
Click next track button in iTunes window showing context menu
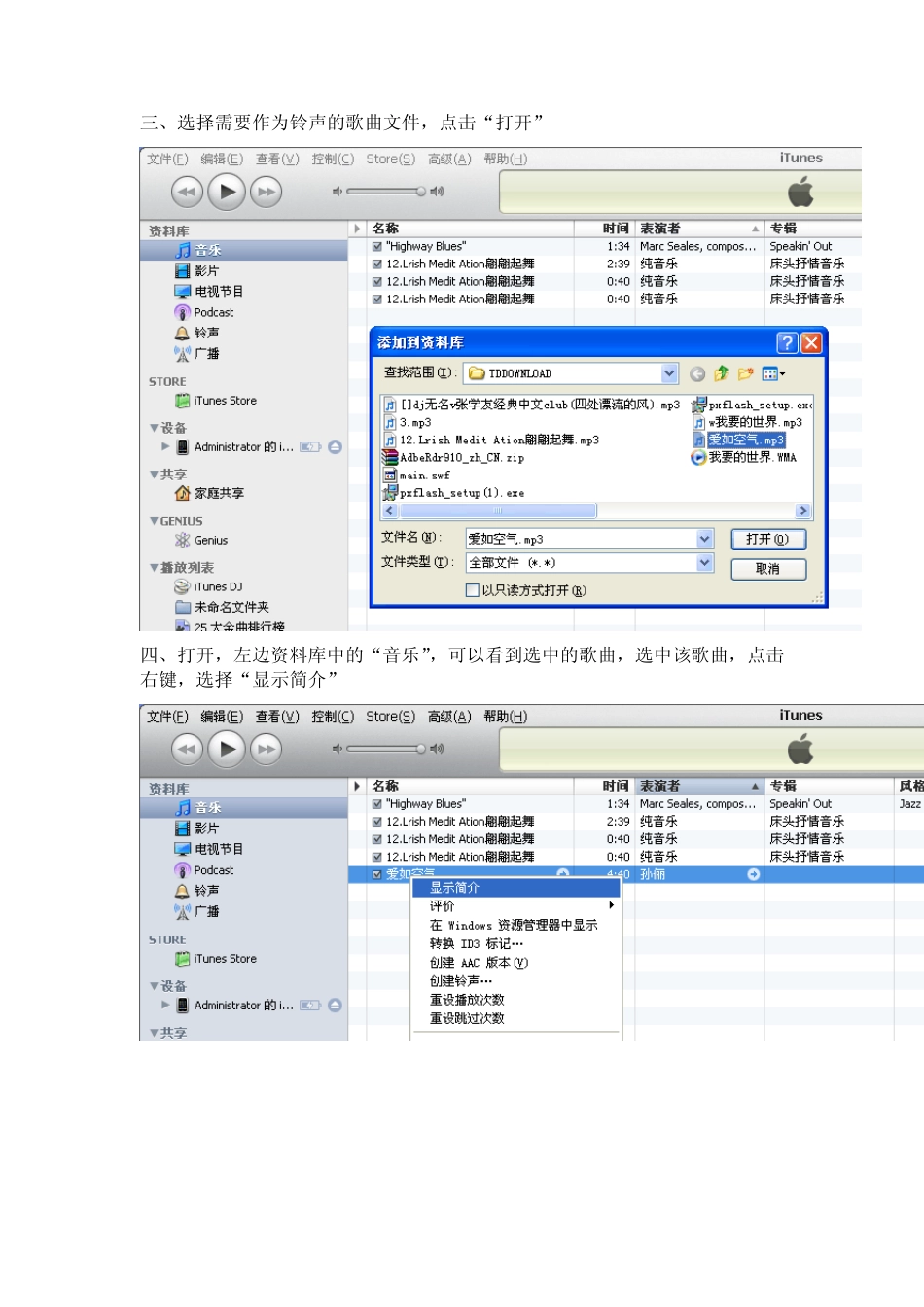coord(266,749)
